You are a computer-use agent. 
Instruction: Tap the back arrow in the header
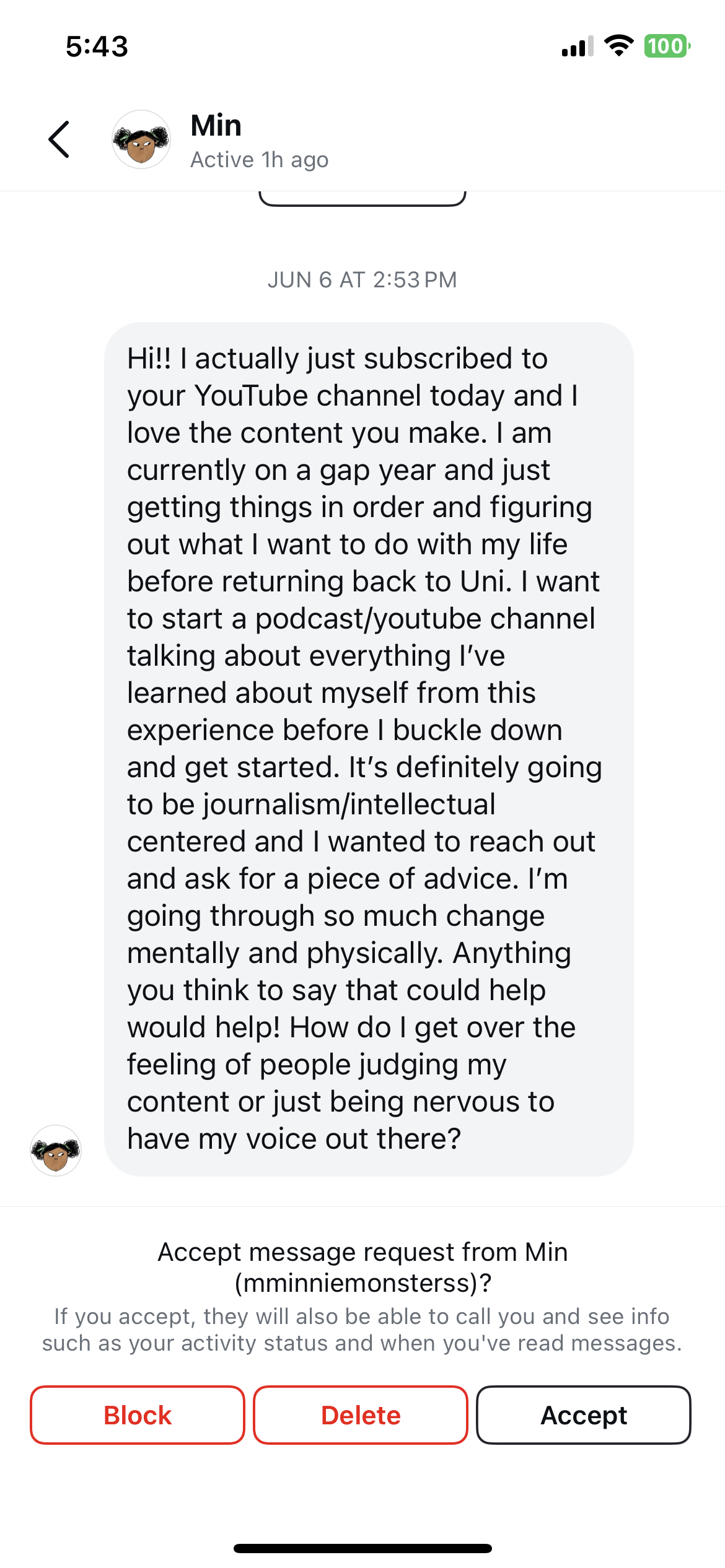(59, 139)
